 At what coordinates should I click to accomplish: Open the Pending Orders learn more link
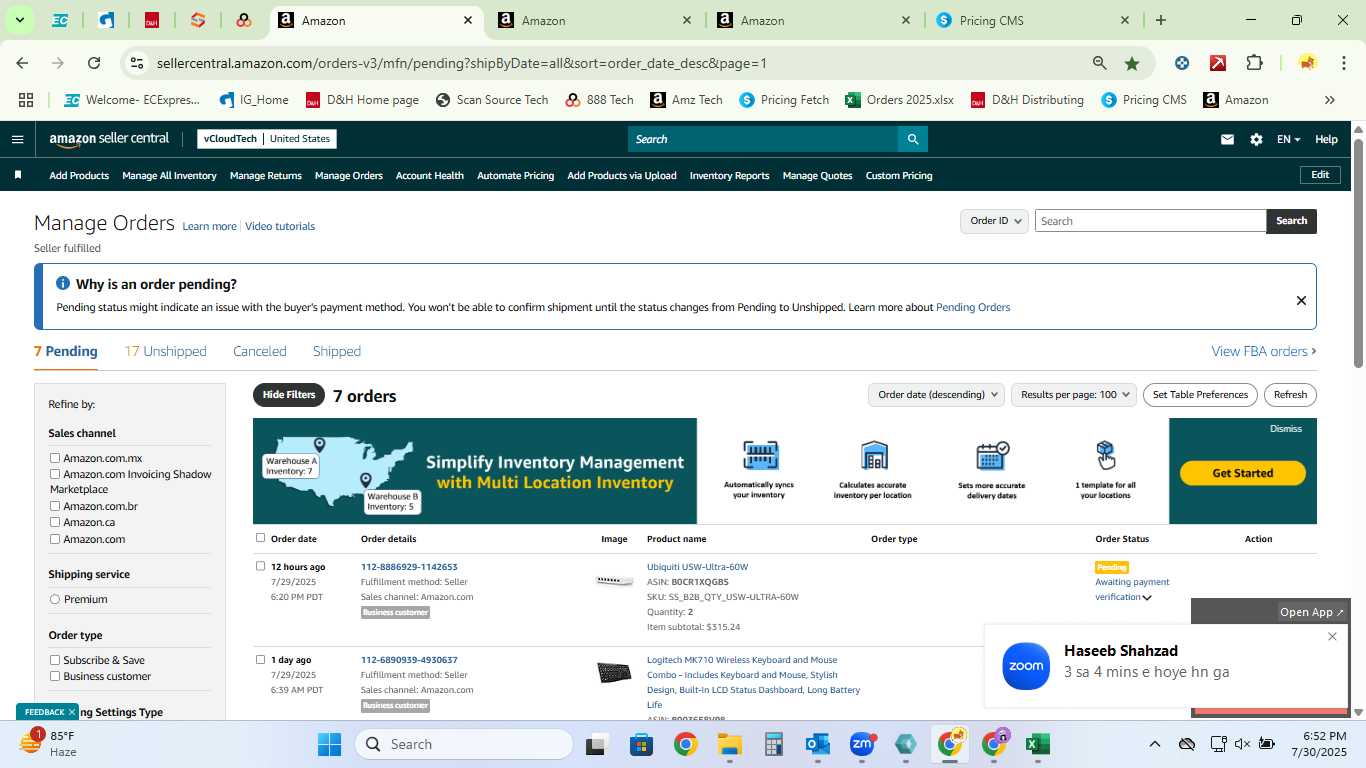point(973,307)
